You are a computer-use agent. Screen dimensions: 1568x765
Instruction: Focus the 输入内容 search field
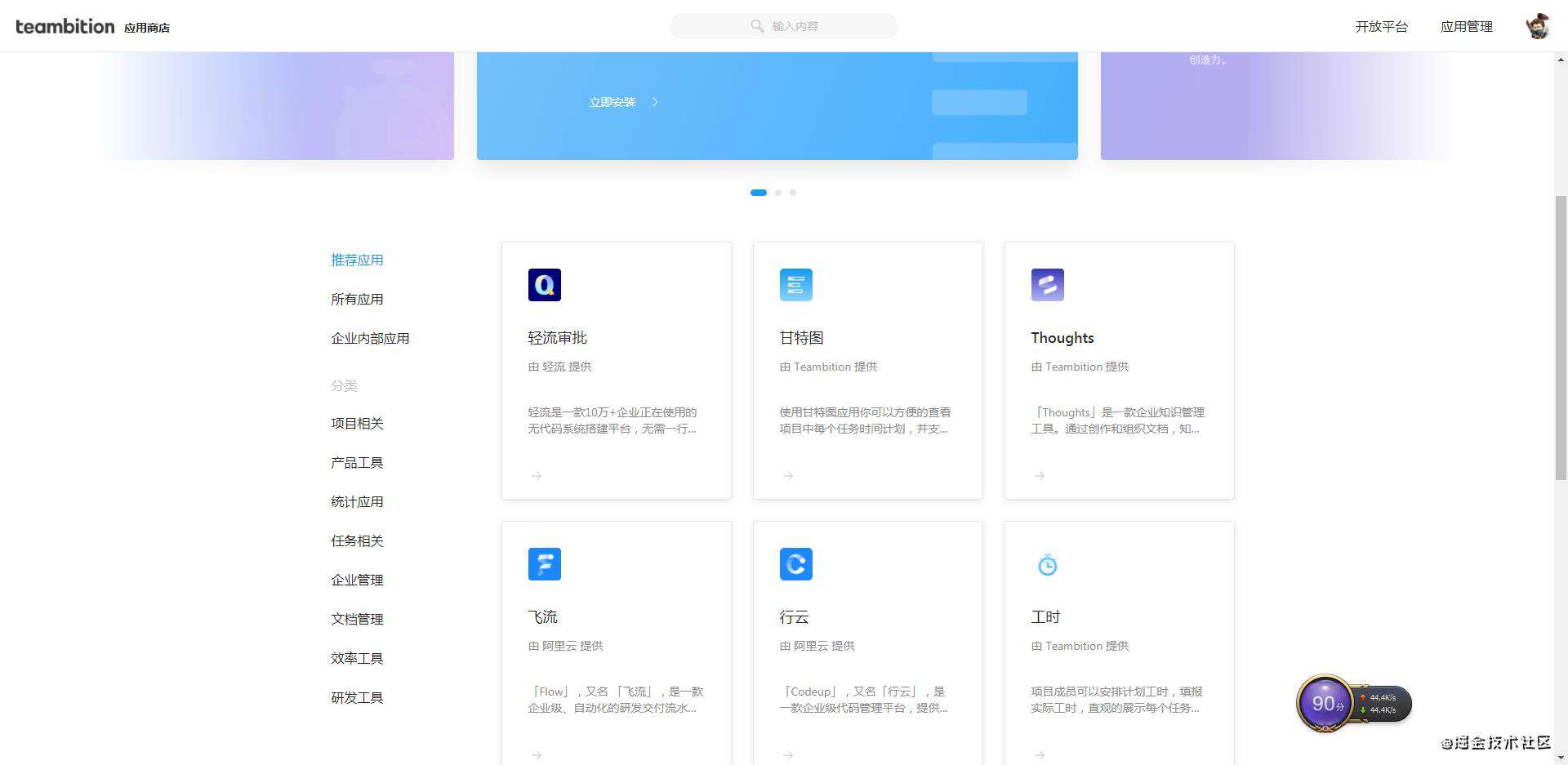tap(784, 26)
